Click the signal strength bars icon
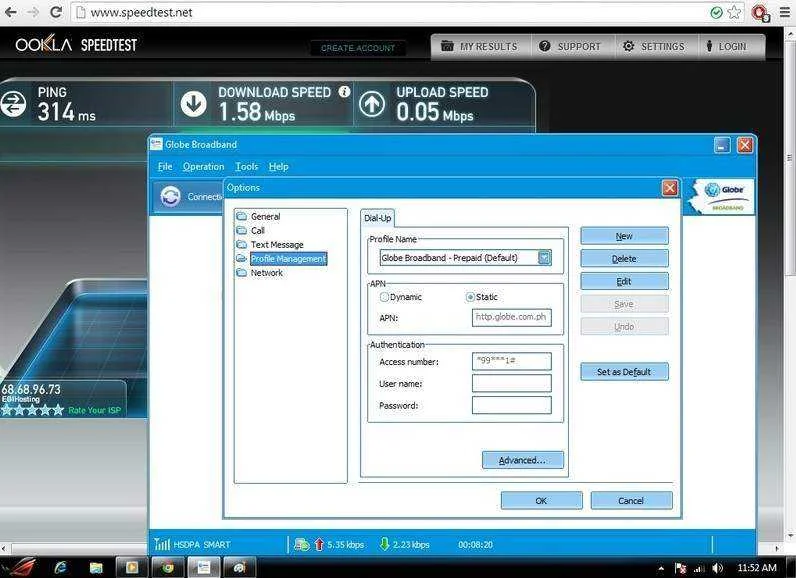 162,545
